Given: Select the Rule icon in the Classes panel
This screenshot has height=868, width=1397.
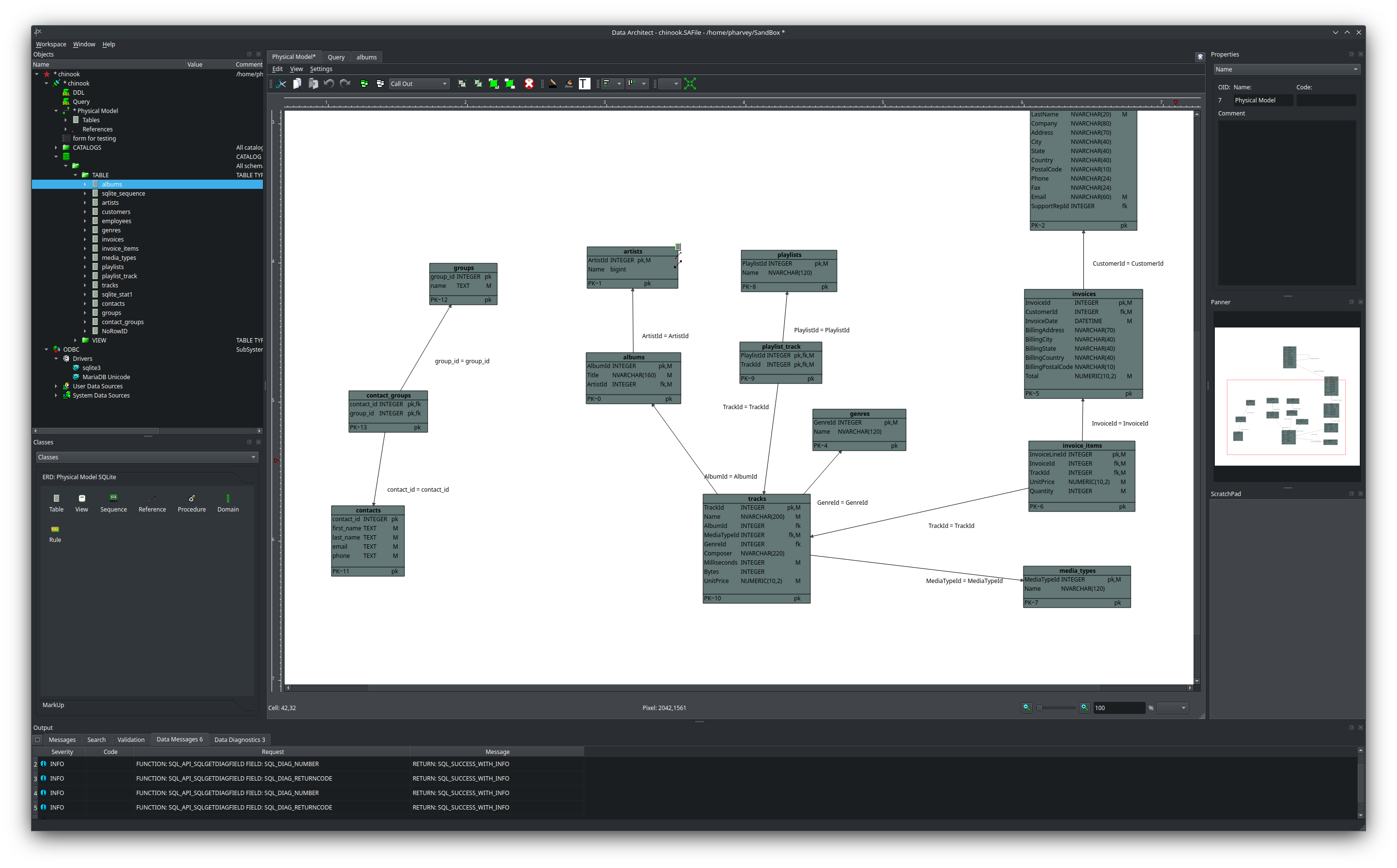Looking at the screenshot, I should tap(55, 530).
